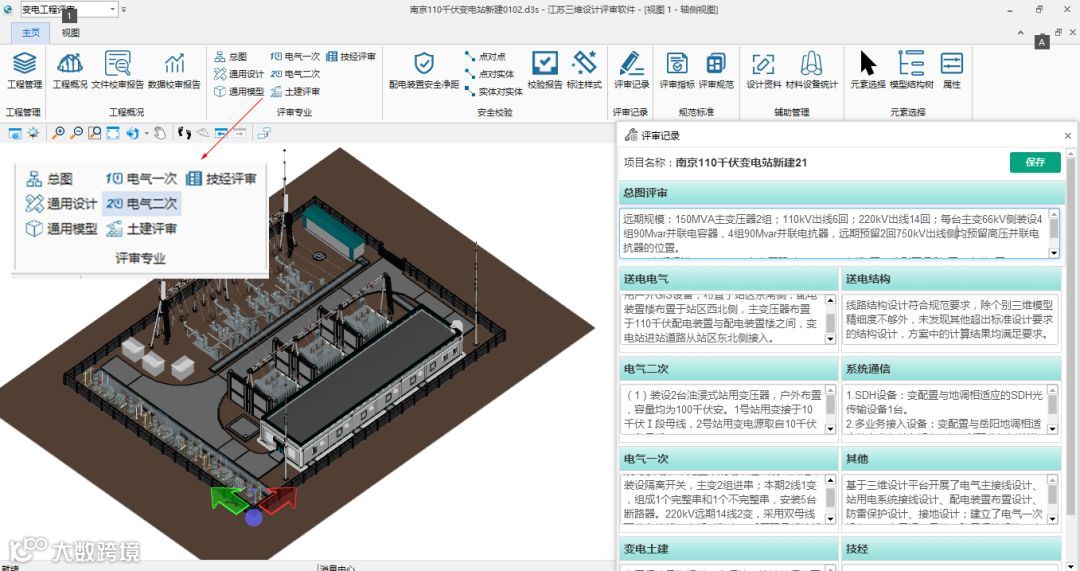The height and width of the screenshot is (571, 1080).
Task: Click the 变电土建 section header
Action: pyautogui.click(x=728, y=549)
